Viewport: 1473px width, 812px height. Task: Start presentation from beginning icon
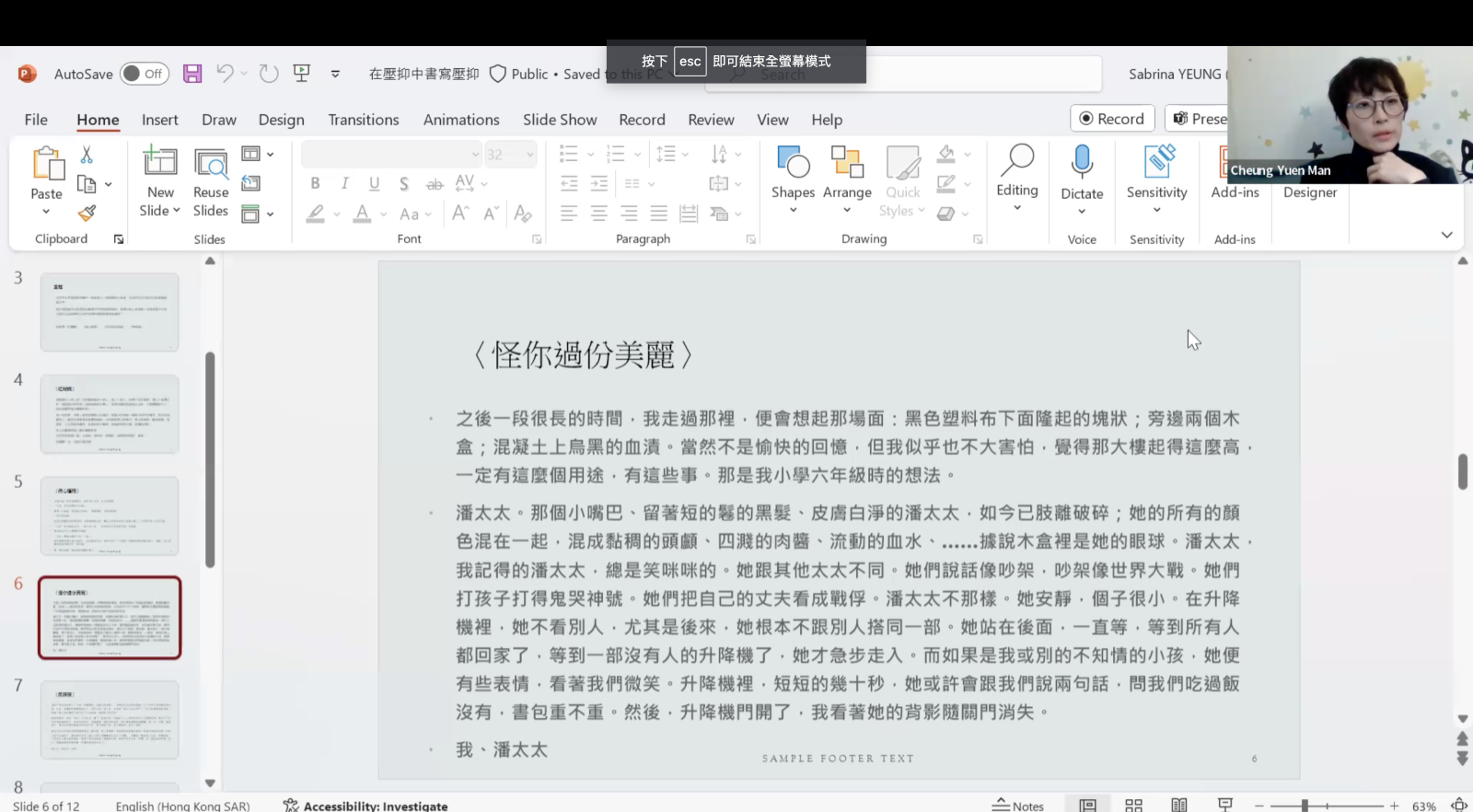[301, 74]
